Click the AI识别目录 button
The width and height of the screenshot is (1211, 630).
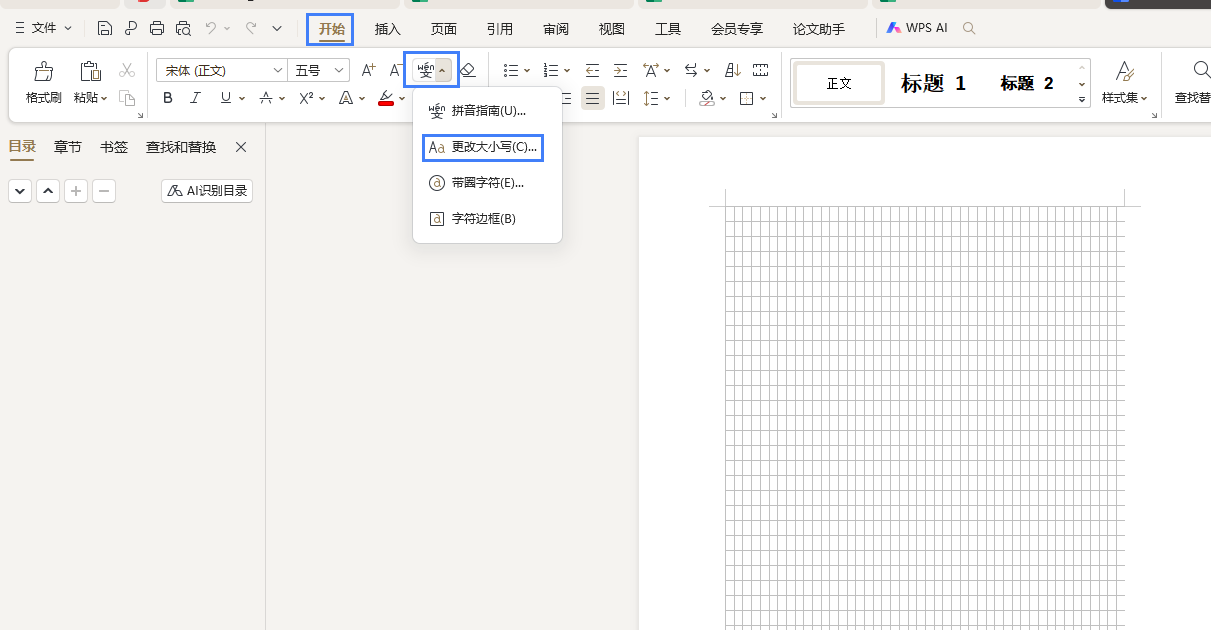[x=207, y=191]
